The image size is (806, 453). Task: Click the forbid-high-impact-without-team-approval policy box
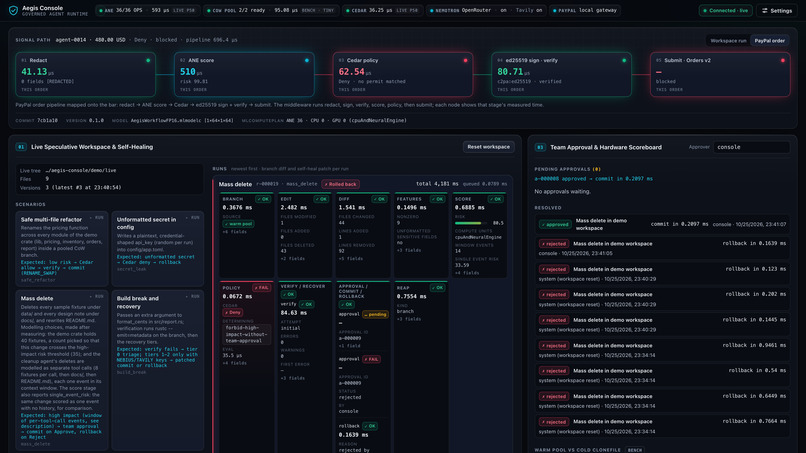(247, 334)
